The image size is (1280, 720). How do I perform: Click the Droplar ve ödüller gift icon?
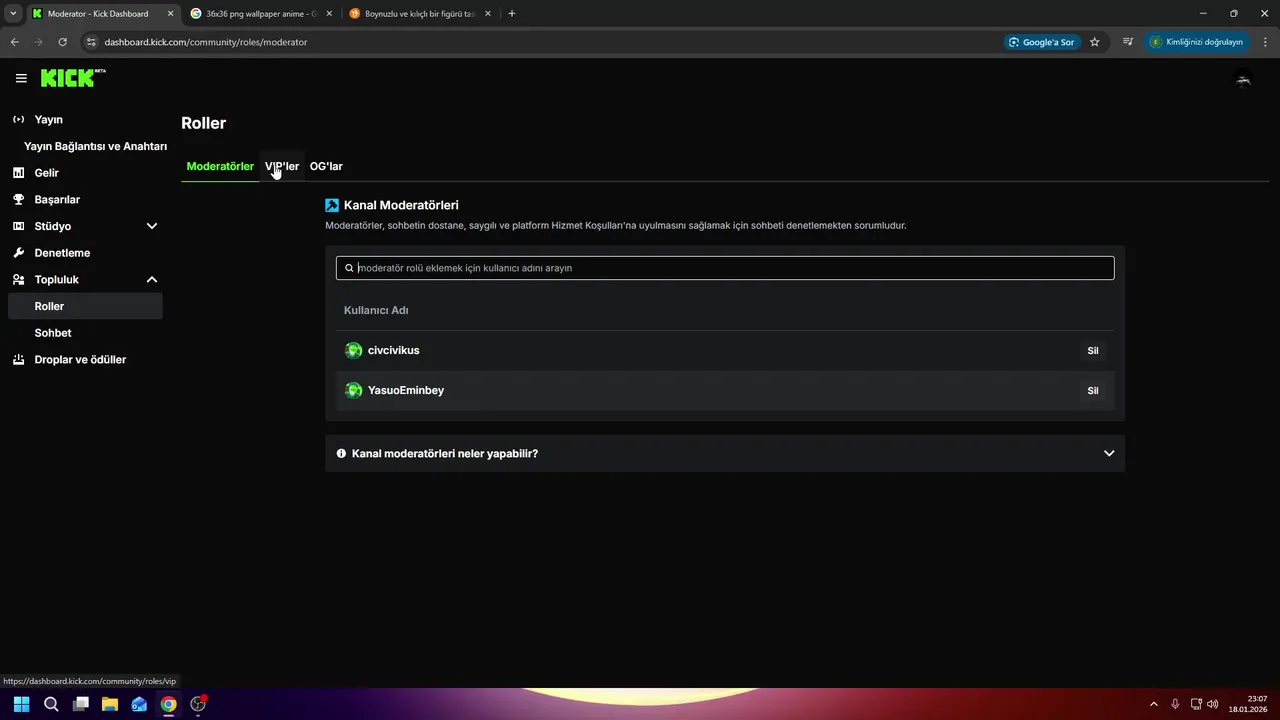[x=18, y=359]
